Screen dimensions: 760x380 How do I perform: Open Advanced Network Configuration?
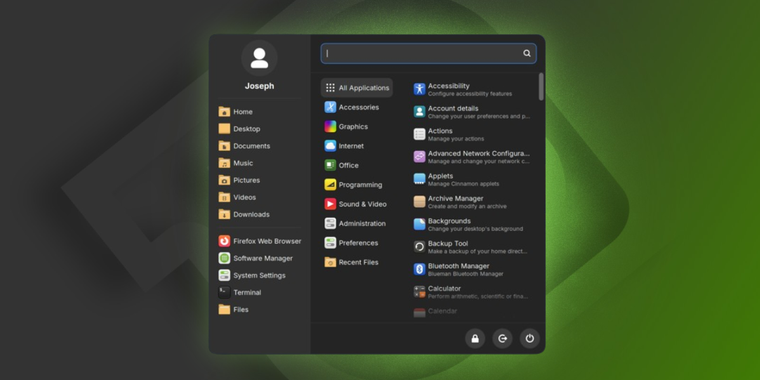[472, 157]
